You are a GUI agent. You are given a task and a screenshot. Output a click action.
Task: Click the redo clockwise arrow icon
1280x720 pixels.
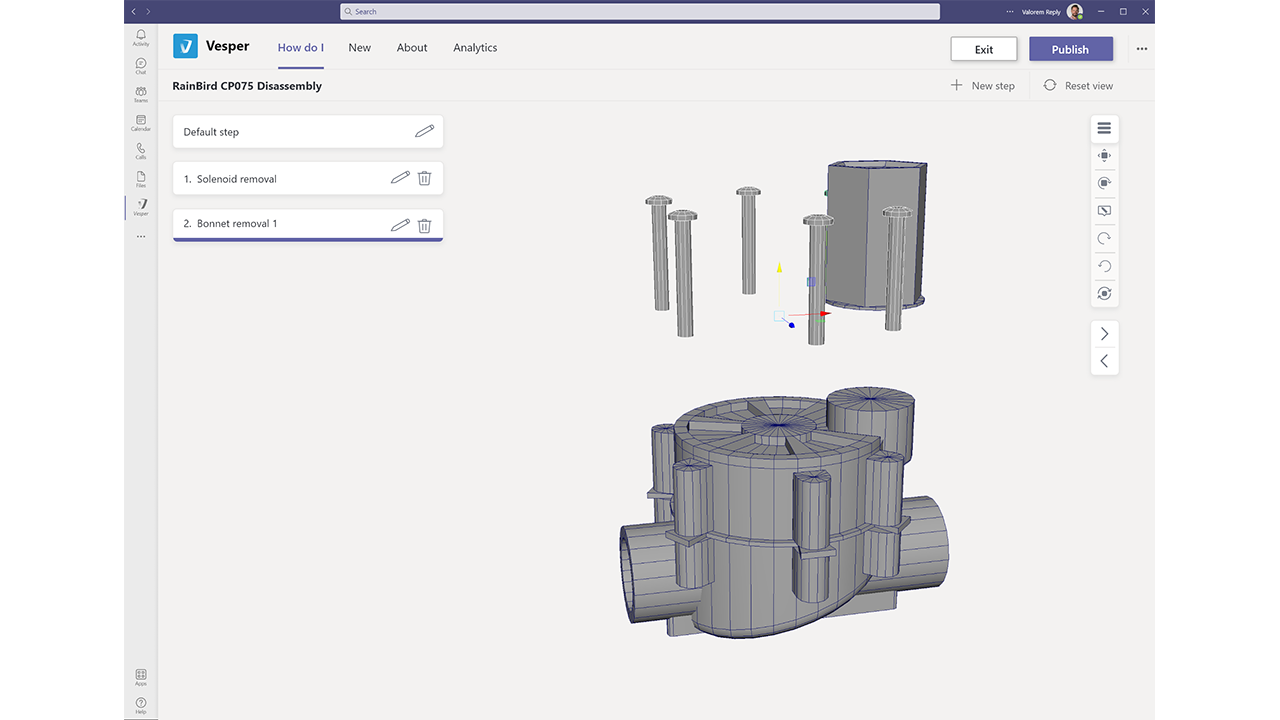pos(1104,238)
